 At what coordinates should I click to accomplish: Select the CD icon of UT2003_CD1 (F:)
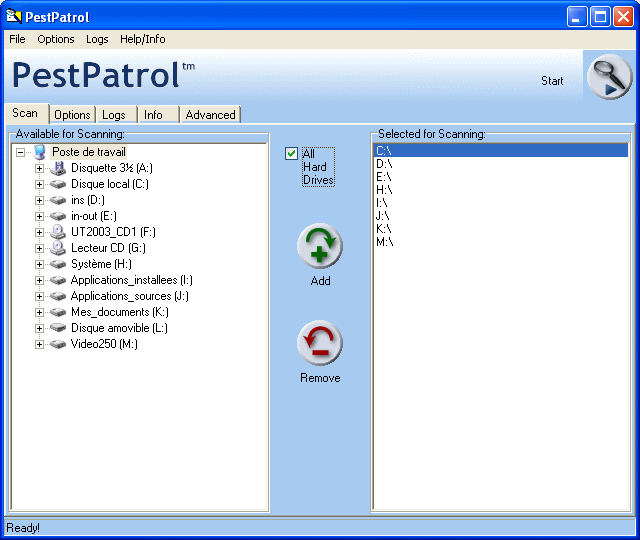[58, 232]
